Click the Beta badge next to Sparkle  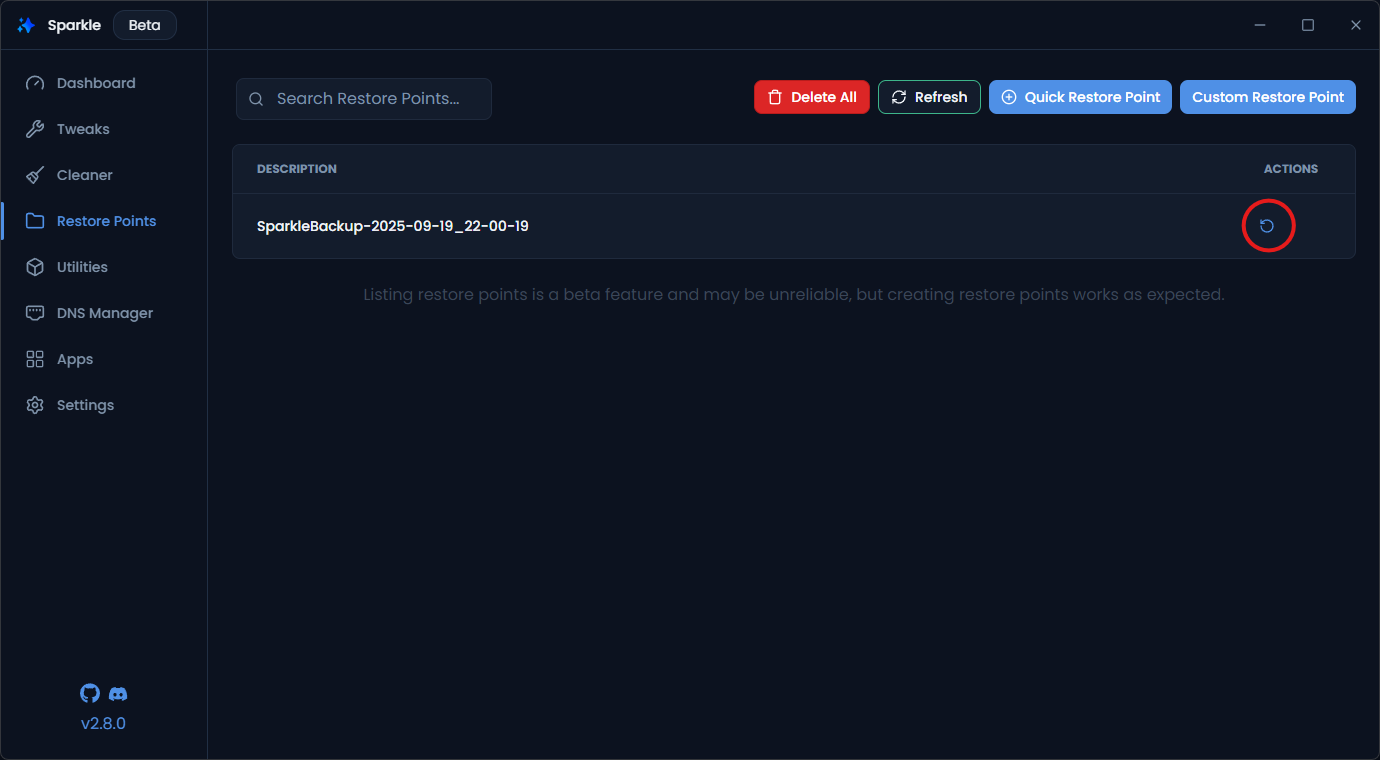(x=144, y=25)
